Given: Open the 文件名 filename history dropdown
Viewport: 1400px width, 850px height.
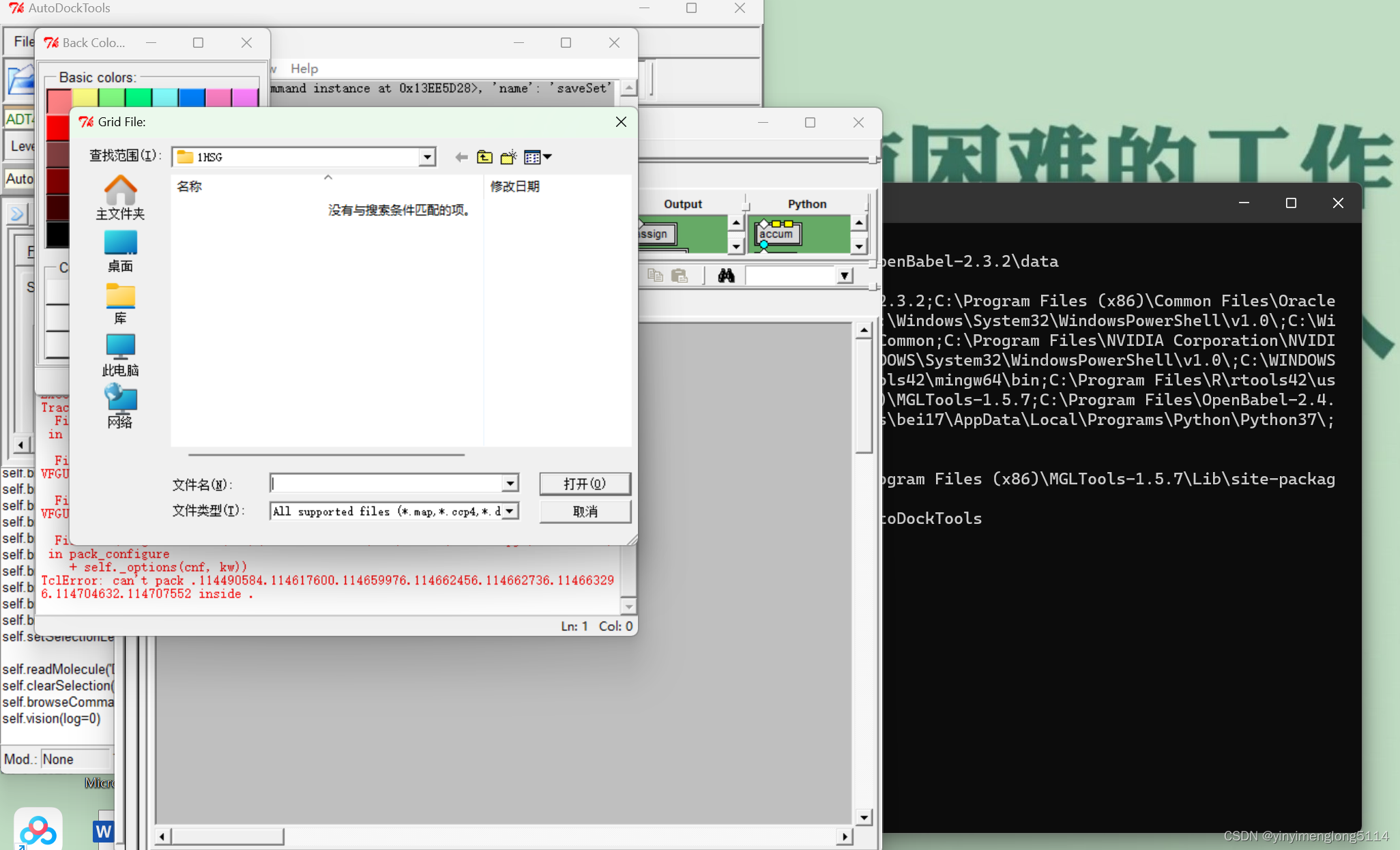Looking at the screenshot, I should 510,484.
